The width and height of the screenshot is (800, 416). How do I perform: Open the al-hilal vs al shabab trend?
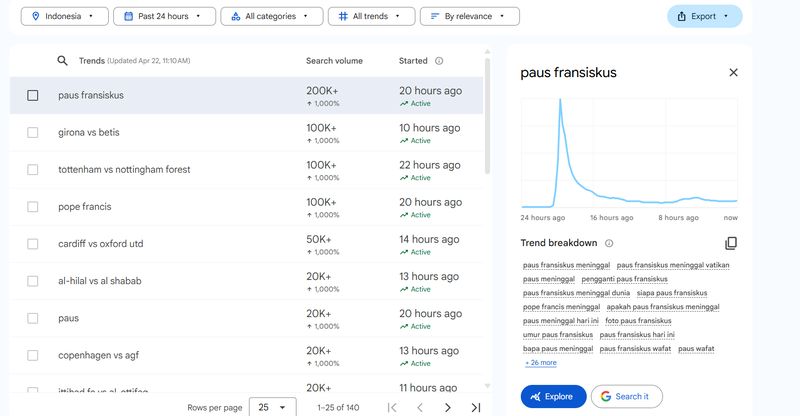coord(246,281)
